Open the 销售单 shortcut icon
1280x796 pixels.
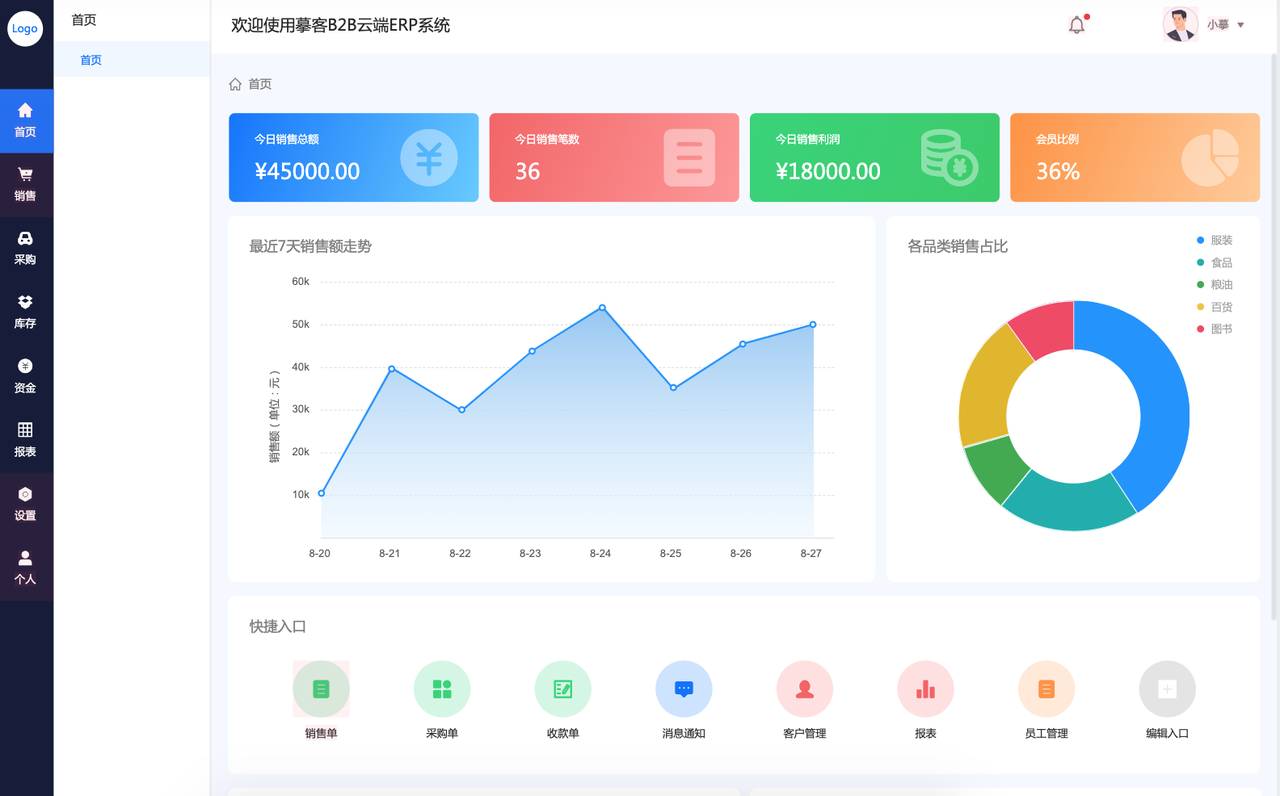(x=321, y=689)
